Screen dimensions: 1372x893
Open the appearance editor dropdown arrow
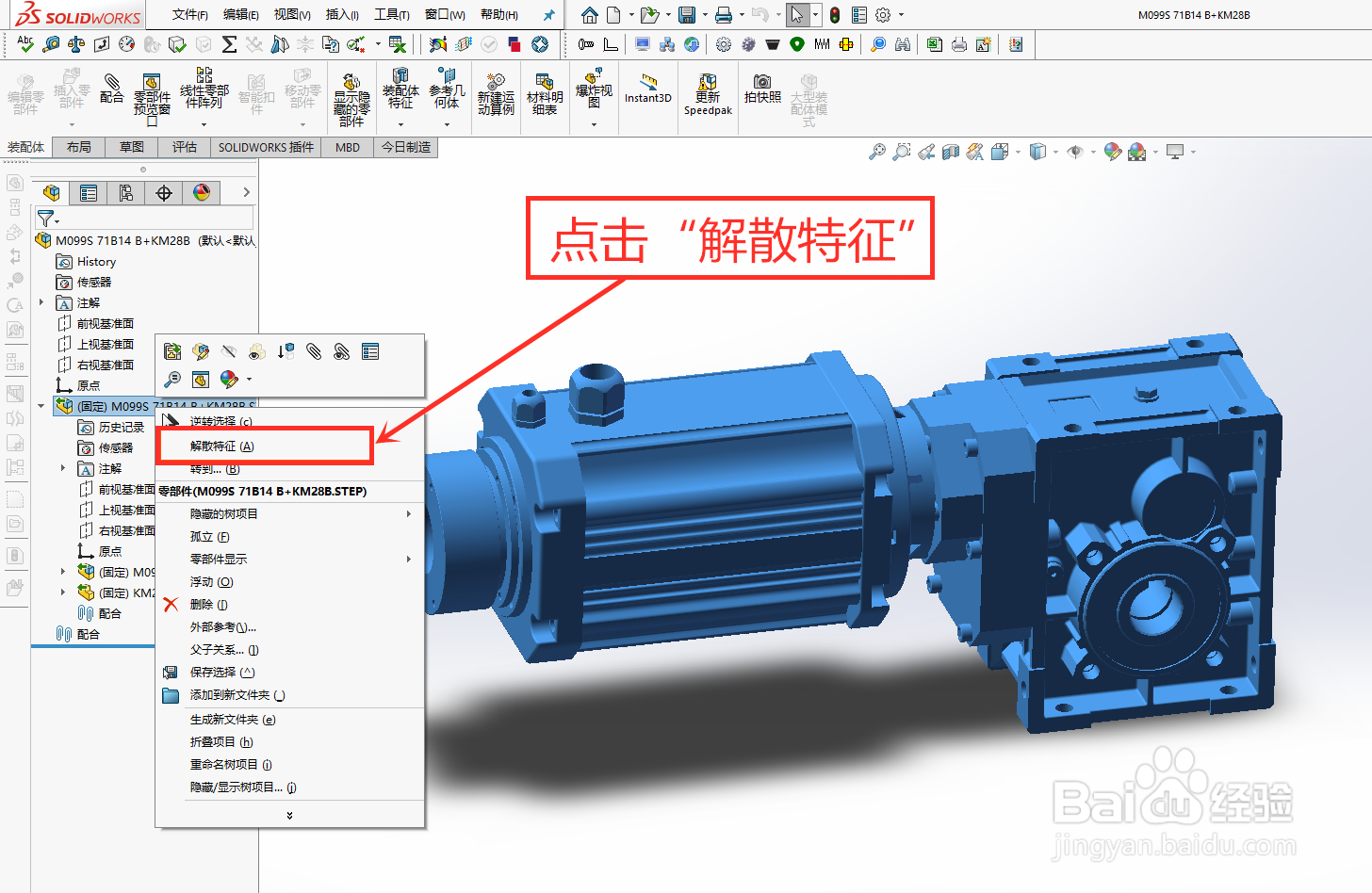(x=249, y=380)
